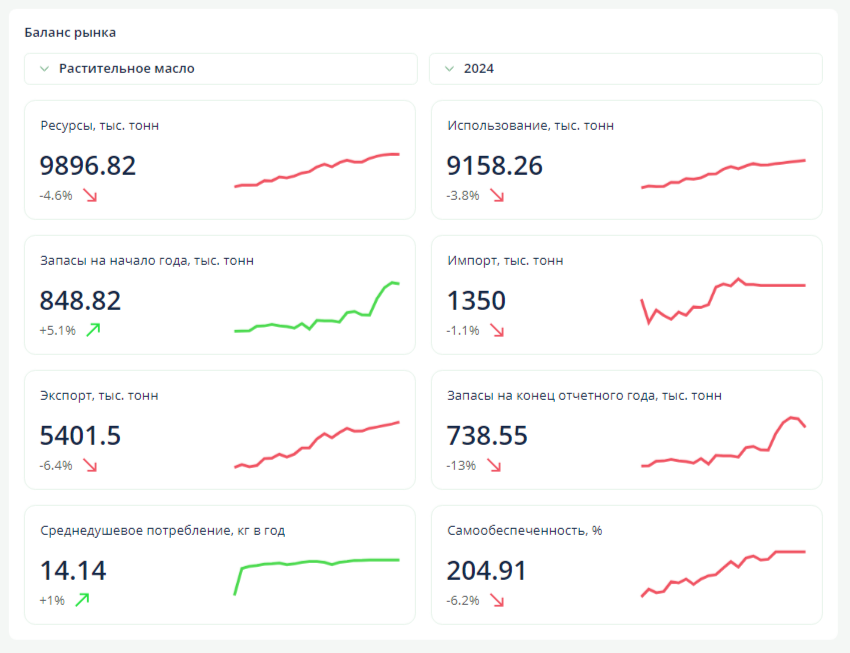850x653 pixels.
Task: Click the red down arrow under Импорт
Action: click(497, 330)
